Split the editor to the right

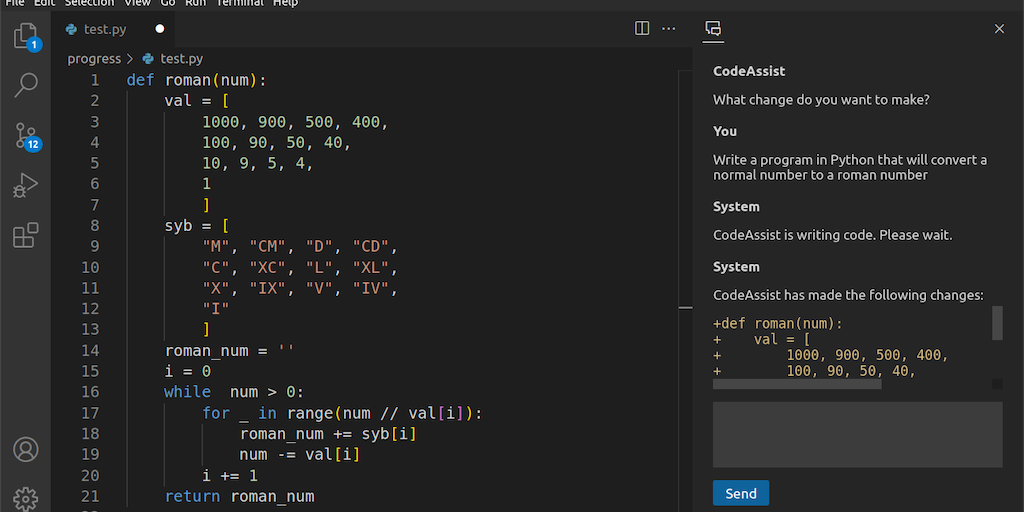[643, 29]
